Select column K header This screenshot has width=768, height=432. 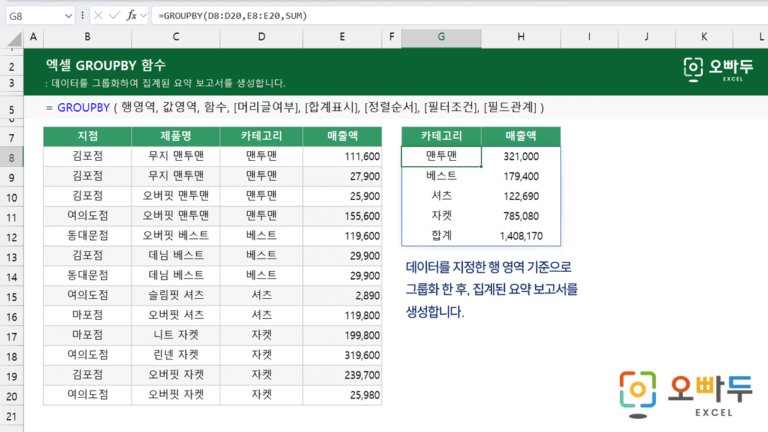tap(704, 37)
